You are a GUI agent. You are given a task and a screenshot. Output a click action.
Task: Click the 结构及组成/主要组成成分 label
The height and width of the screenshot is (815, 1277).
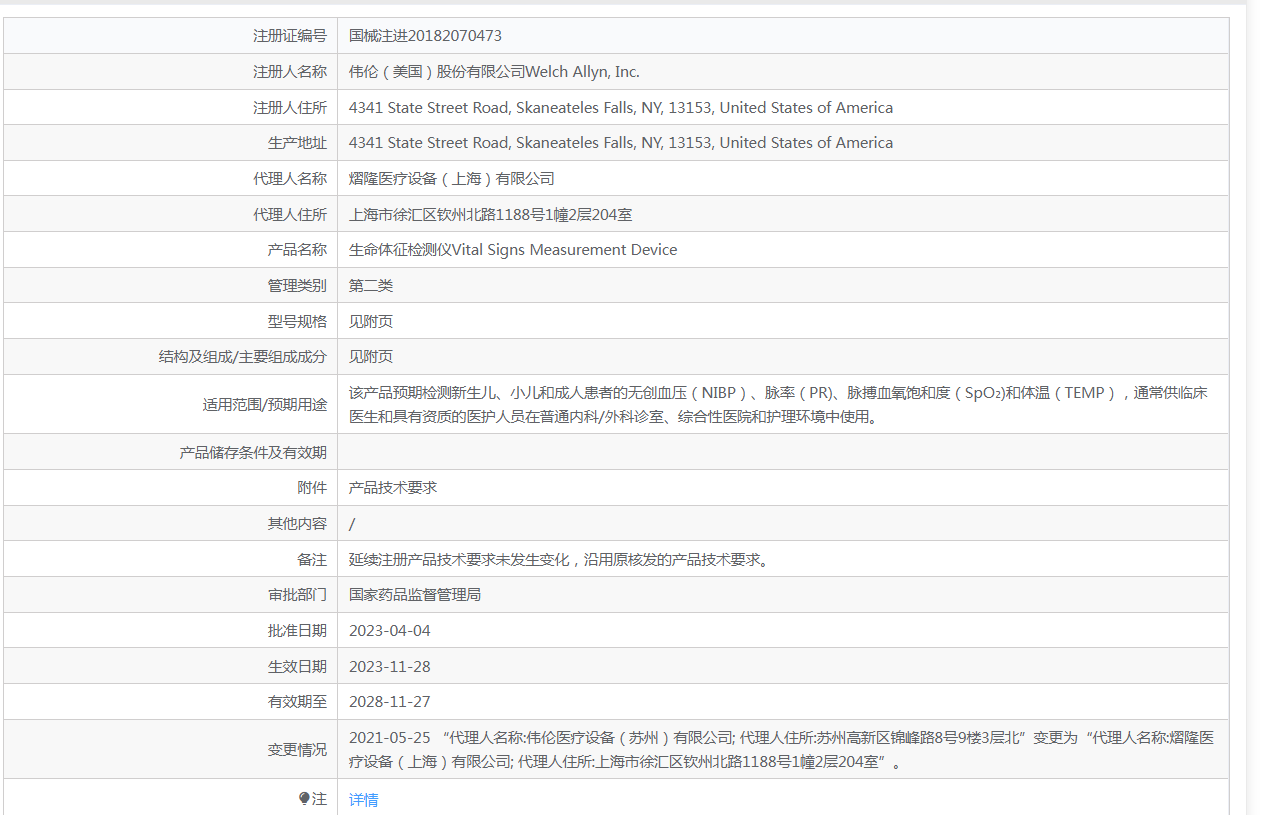243,357
